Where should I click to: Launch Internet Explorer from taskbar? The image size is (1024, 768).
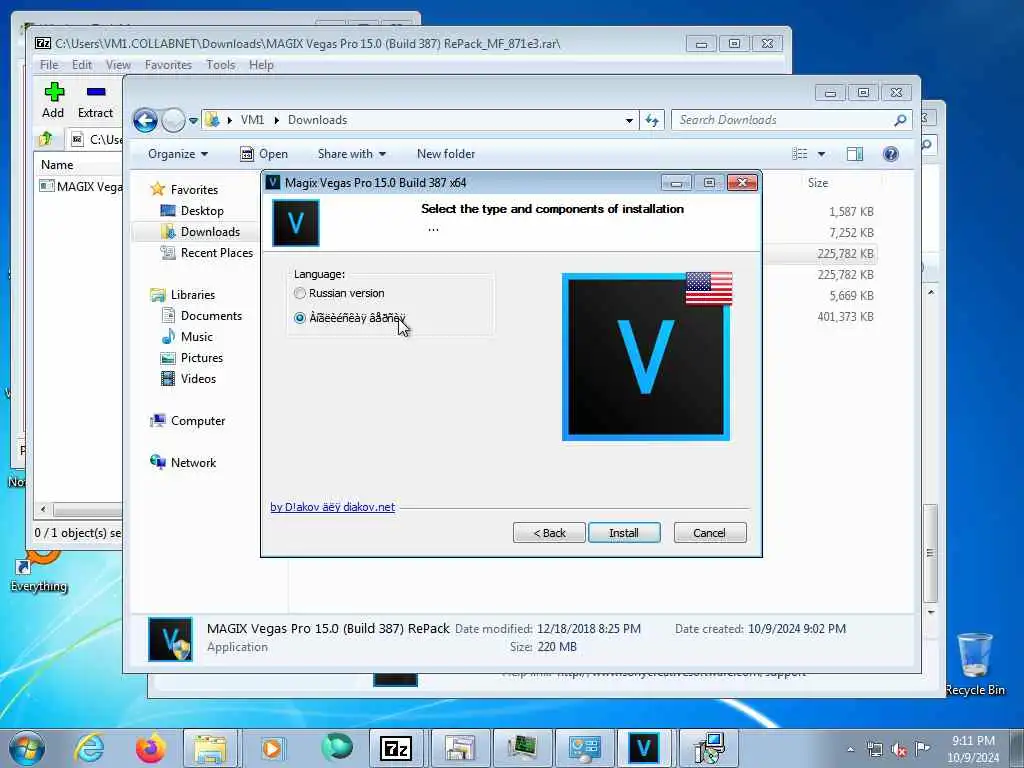tap(89, 748)
